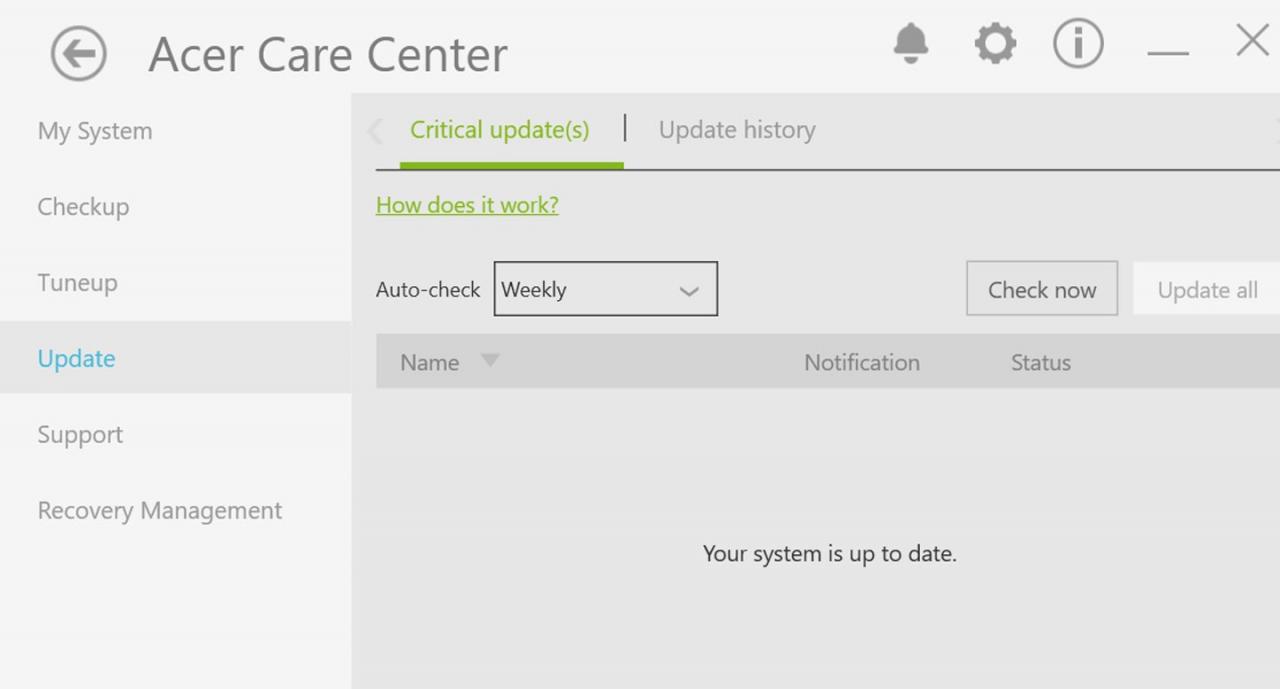Viewport: 1280px width, 689px height.
Task: Minimize the Acer Care Center window
Action: [x=1168, y=52]
